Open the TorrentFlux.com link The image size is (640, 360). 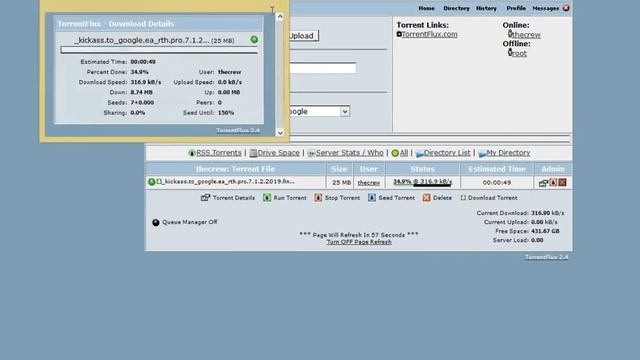429,34
